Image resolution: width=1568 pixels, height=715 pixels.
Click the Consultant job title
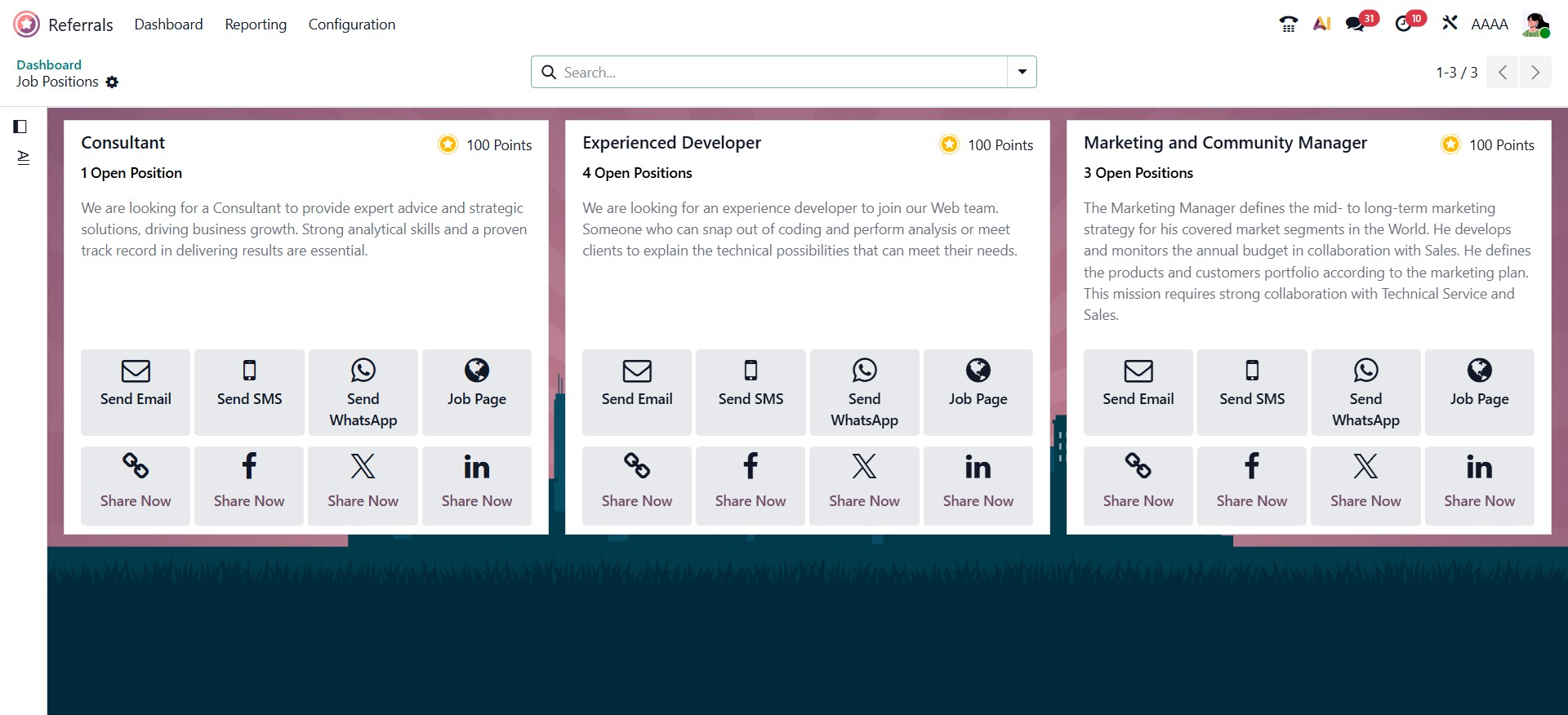click(123, 143)
